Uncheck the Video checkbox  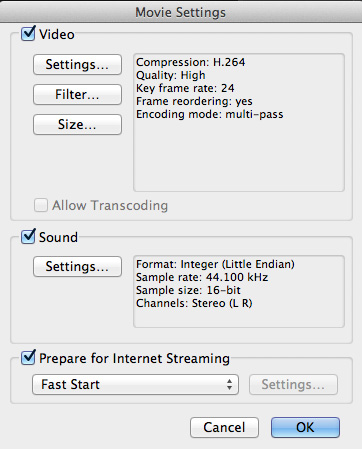click(x=28, y=34)
